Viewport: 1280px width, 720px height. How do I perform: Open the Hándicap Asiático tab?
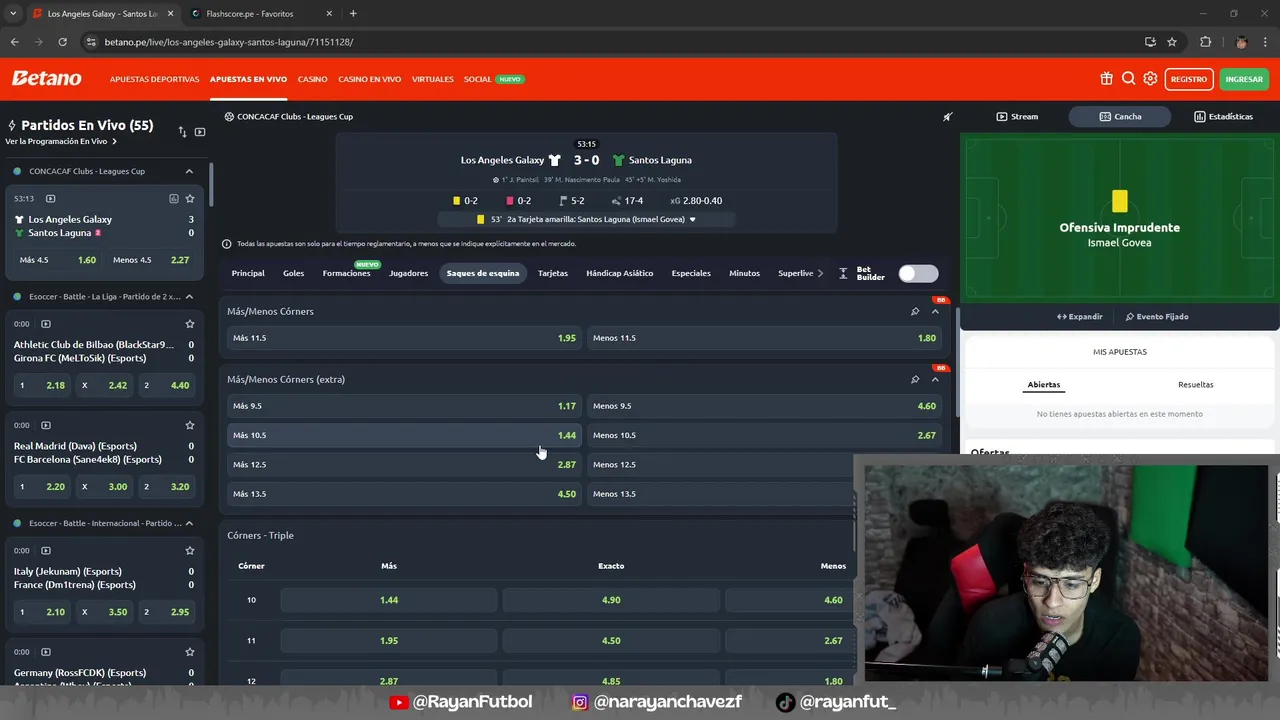coord(620,273)
